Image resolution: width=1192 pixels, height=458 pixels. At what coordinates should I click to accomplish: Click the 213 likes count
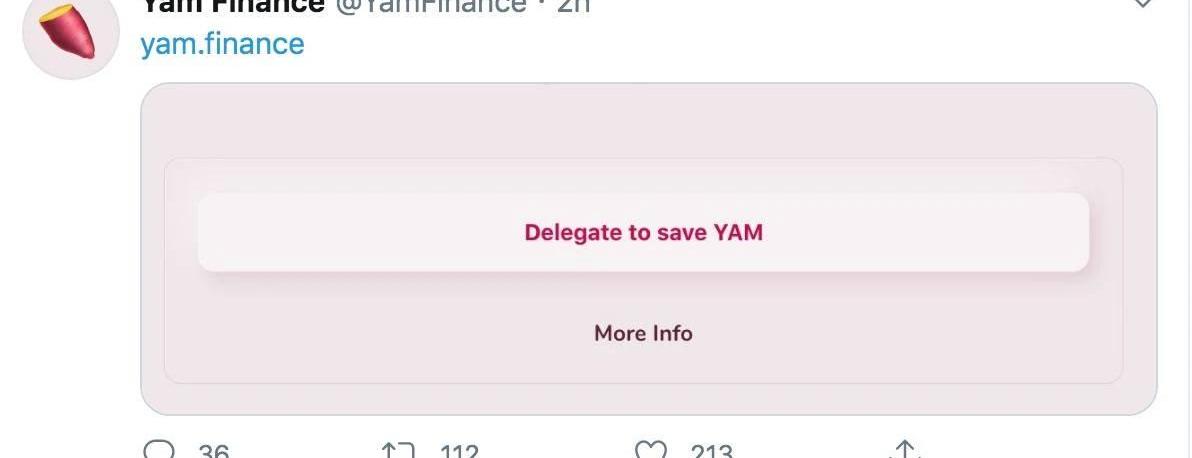712,450
